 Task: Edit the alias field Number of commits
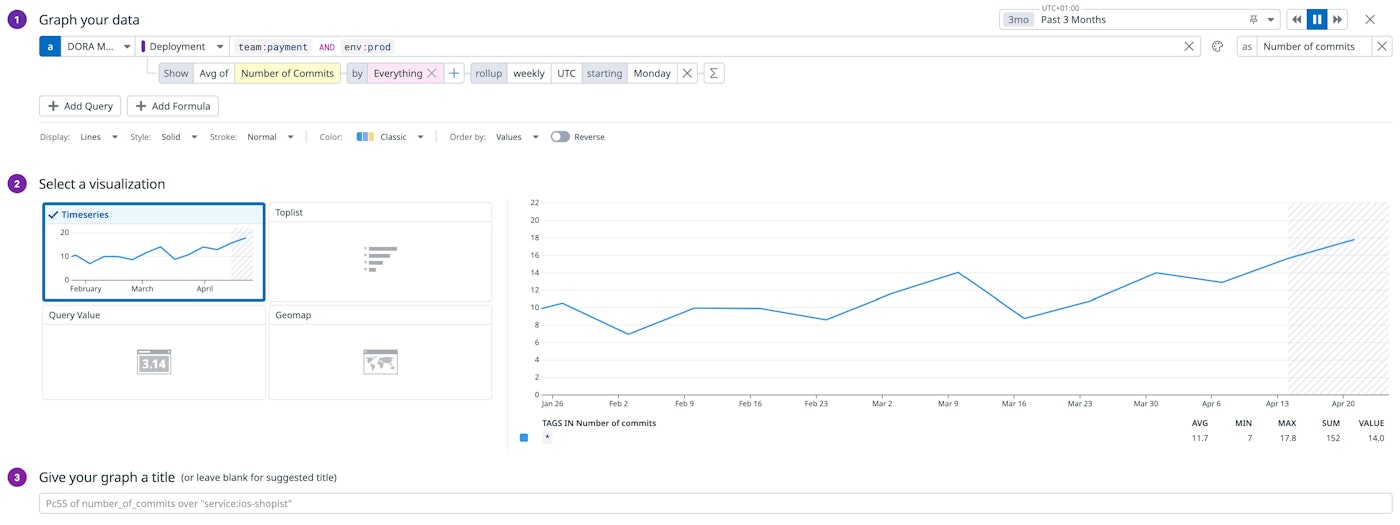pos(1314,47)
